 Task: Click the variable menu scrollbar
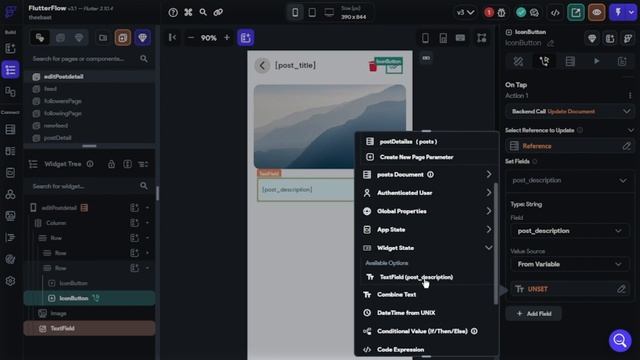click(496, 244)
